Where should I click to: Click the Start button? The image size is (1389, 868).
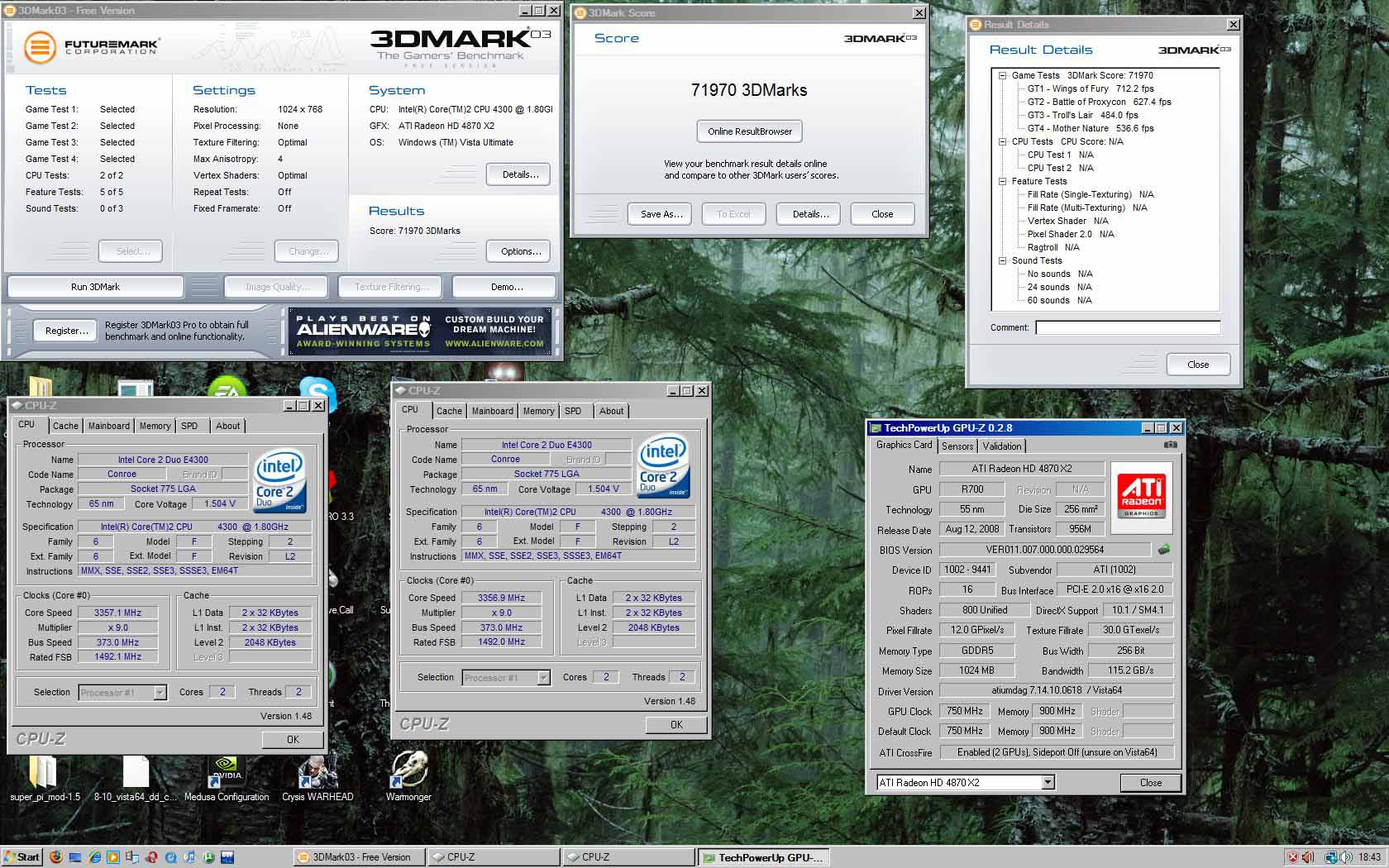click(22, 857)
